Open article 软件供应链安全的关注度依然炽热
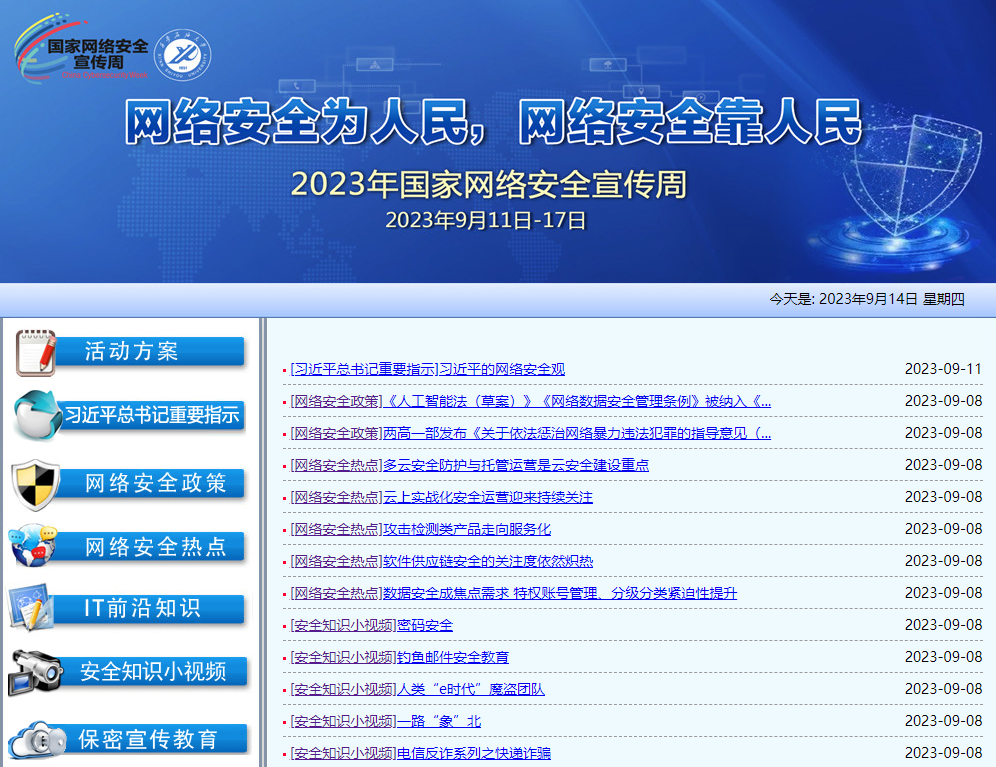Viewport: 996px width, 767px height. coord(488,561)
